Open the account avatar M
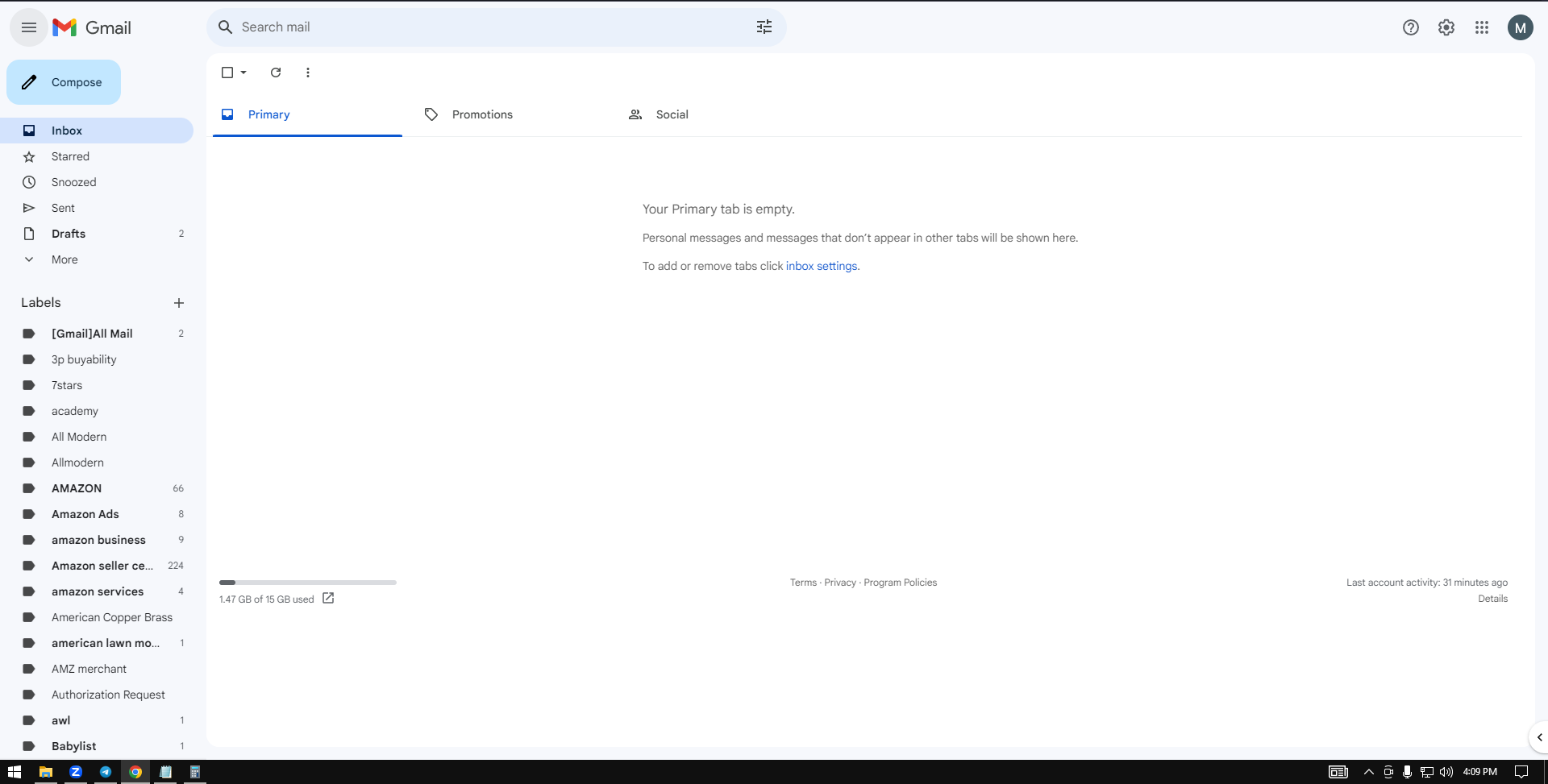This screenshot has height=784, width=1548. (x=1521, y=27)
